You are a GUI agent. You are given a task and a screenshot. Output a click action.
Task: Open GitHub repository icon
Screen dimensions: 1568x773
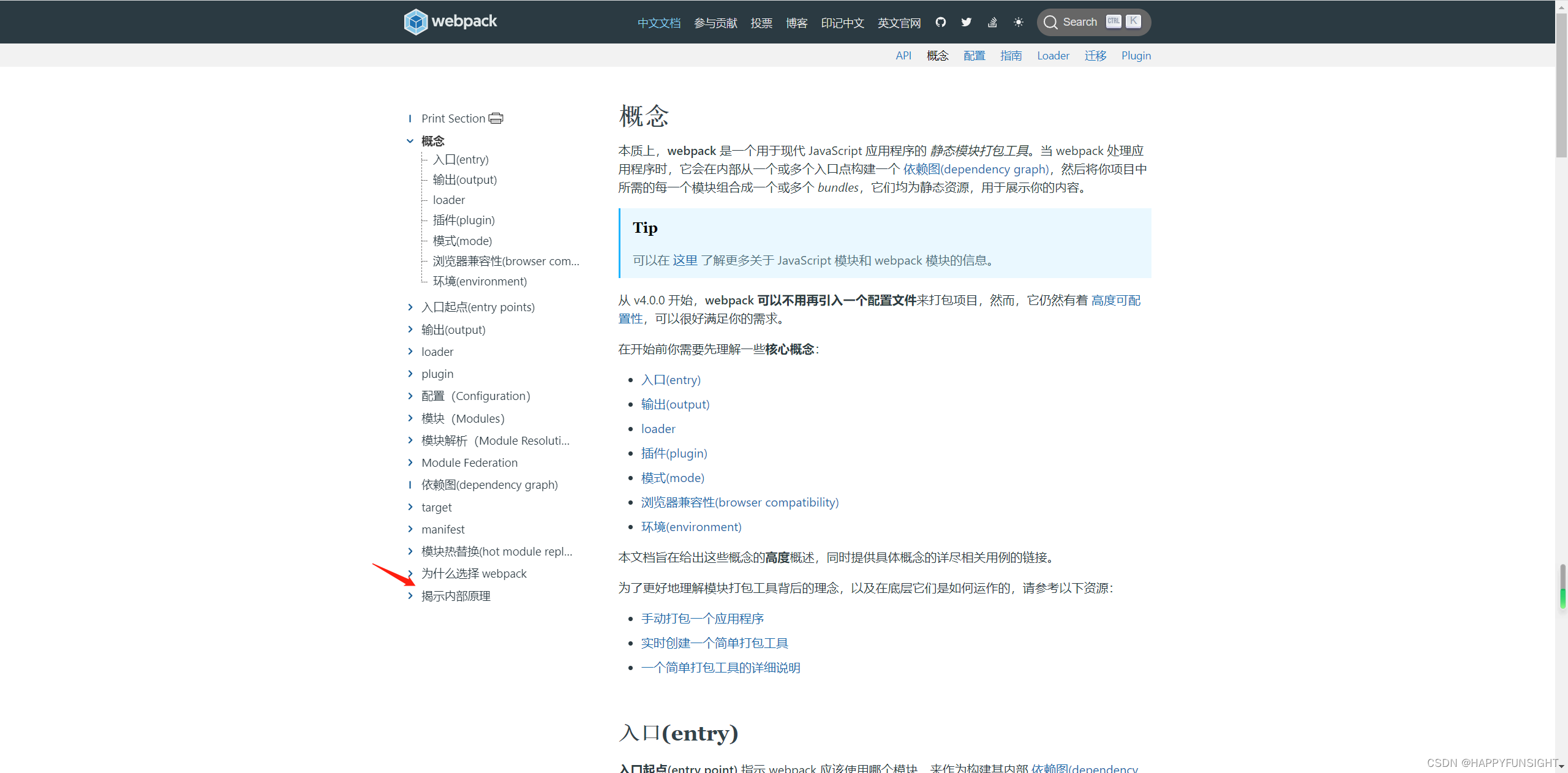coord(940,22)
